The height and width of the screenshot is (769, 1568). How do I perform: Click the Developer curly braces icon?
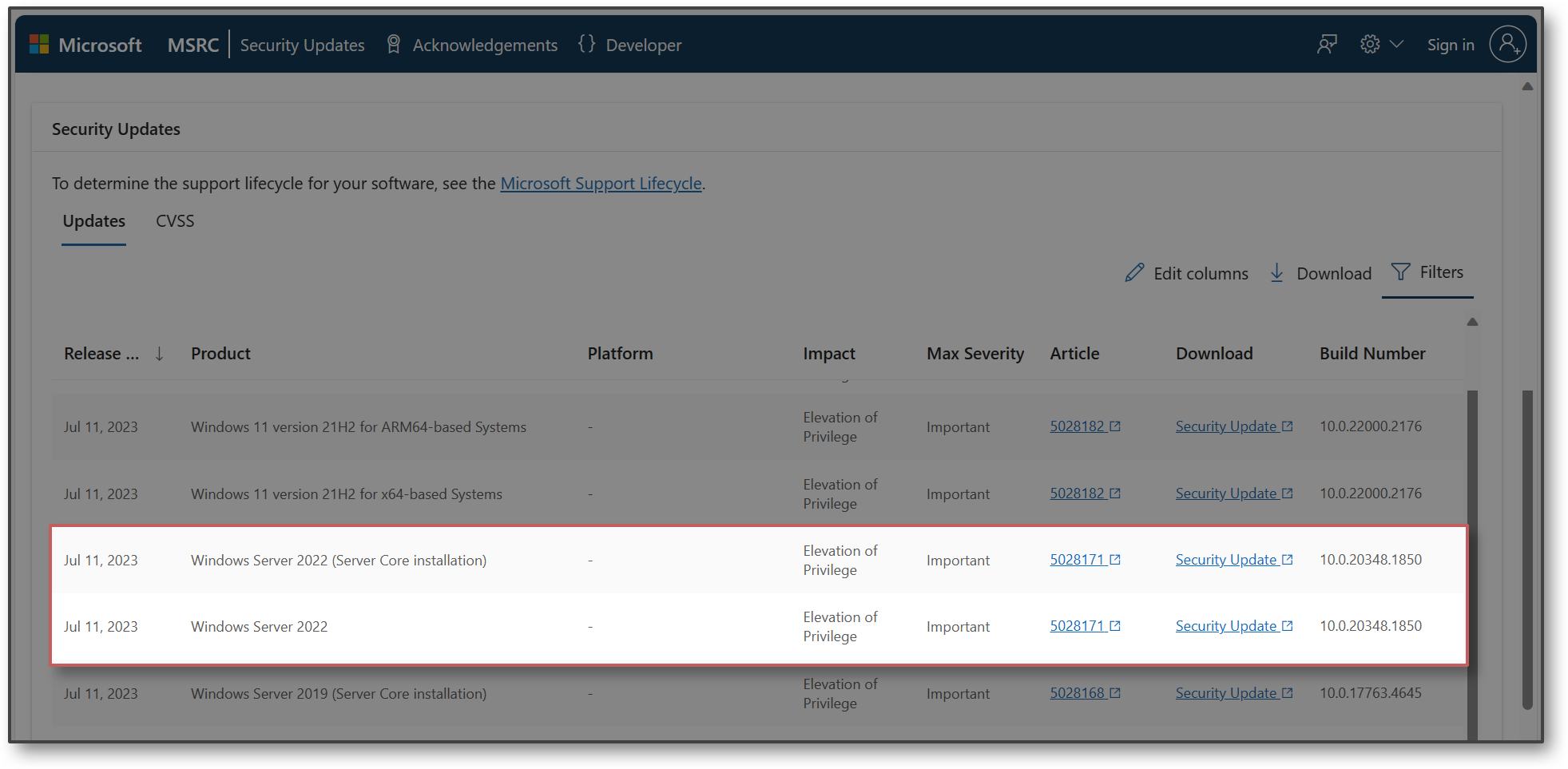pos(586,44)
